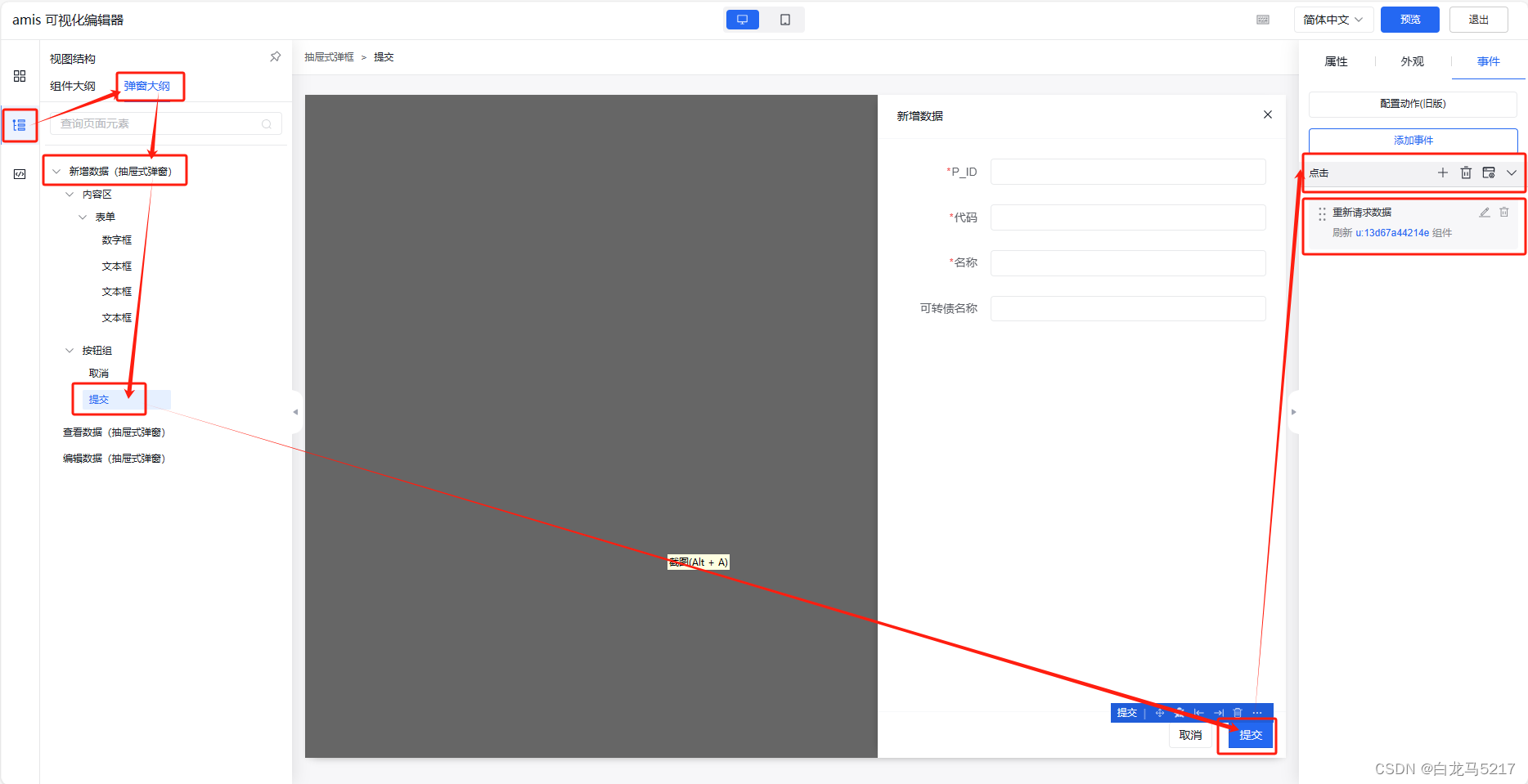
Task: Select 取消 item in the outline tree
Action: click(99, 374)
